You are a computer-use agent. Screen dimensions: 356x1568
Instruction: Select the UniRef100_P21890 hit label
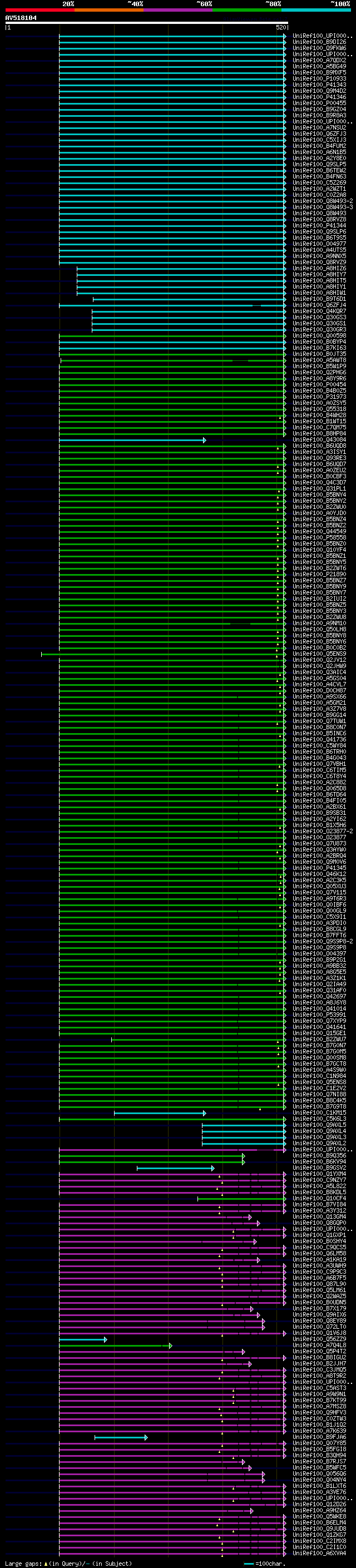coord(319,575)
